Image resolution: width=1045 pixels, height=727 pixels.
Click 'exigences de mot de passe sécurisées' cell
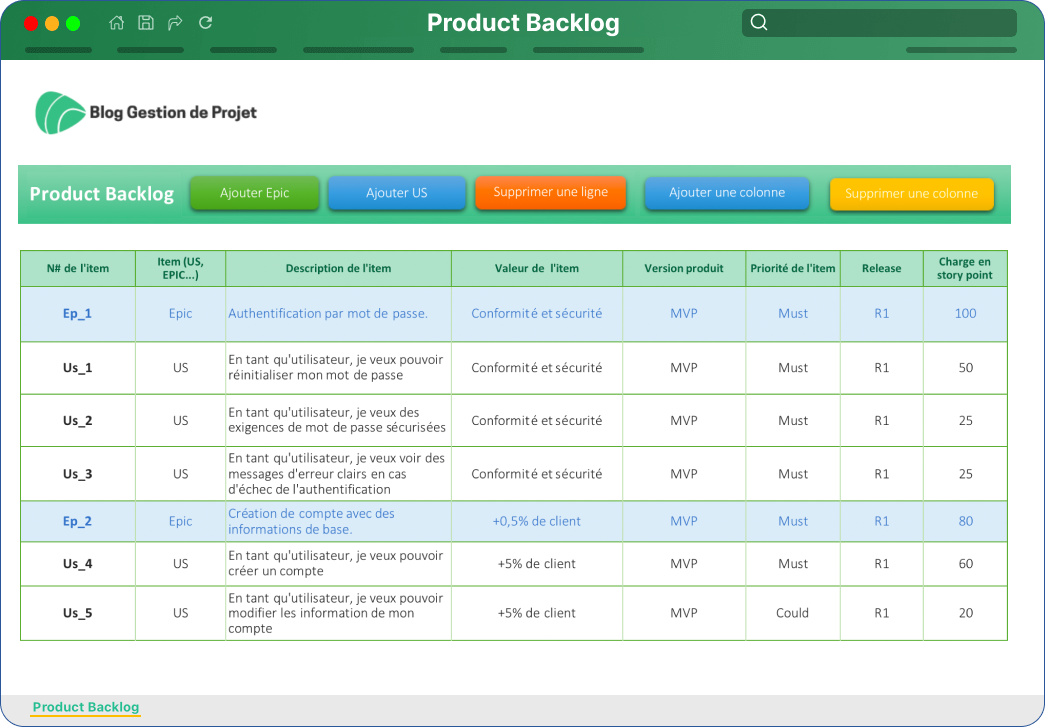point(339,420)
